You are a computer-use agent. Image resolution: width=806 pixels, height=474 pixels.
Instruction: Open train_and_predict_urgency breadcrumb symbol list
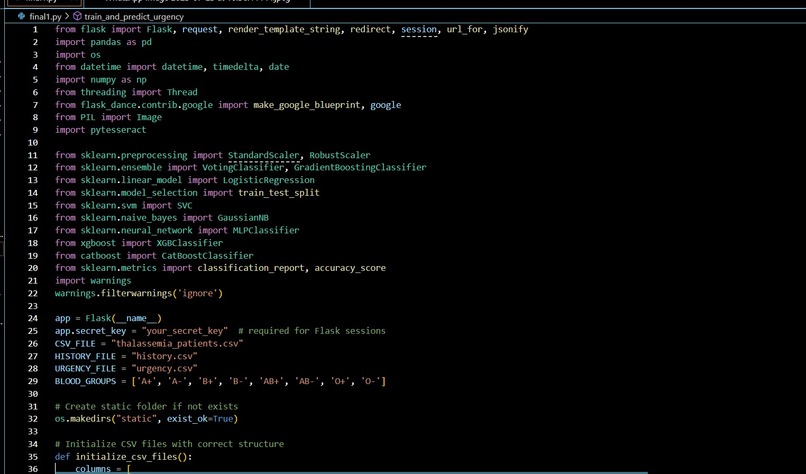(x=134, y=16)
